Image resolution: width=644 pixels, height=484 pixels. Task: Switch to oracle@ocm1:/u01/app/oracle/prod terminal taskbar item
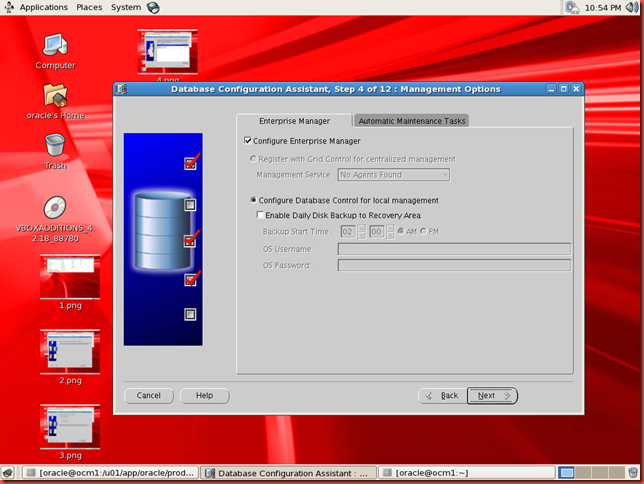click(x=110, y=473)
